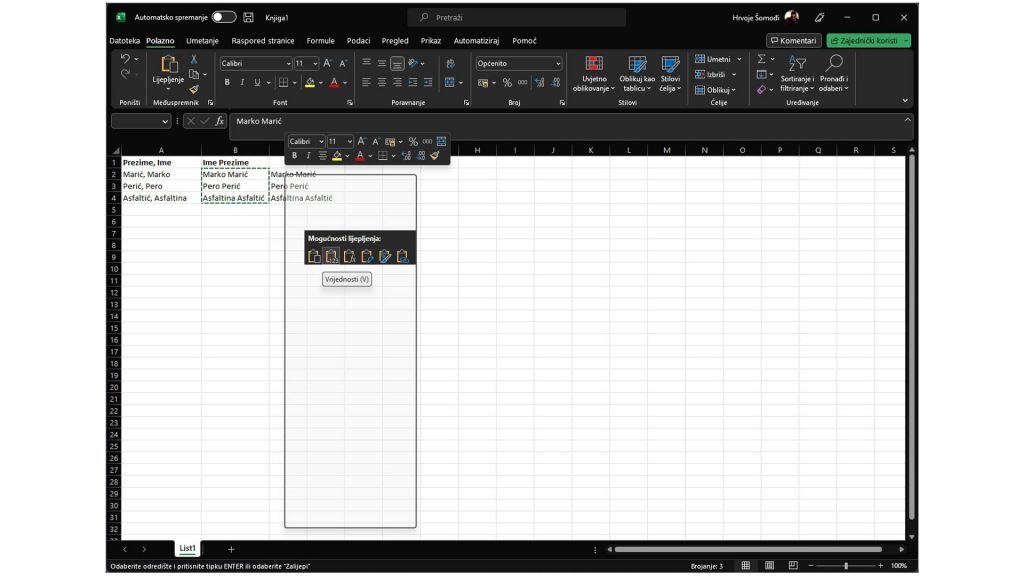The height and width of the screenshot is (576, 1024).
Task: Toggle italic in the ribbon Font group
Action: tap(241, 82)
